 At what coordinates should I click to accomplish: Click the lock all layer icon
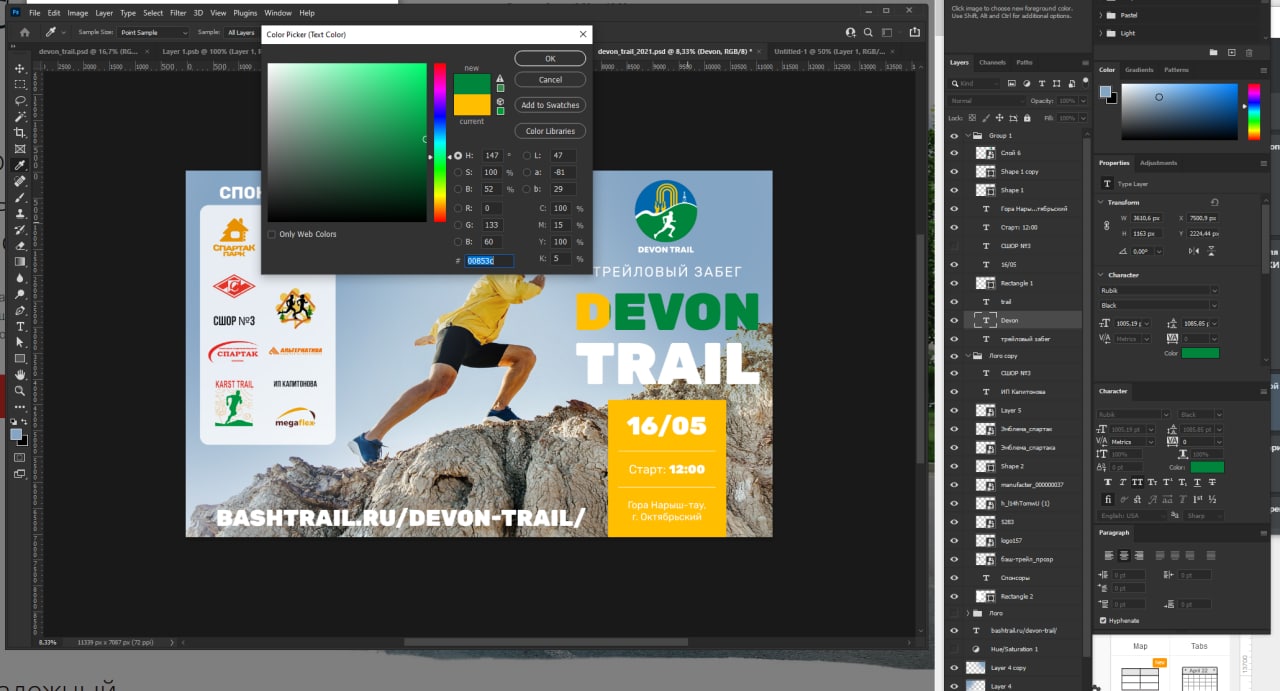(1028, 118)
